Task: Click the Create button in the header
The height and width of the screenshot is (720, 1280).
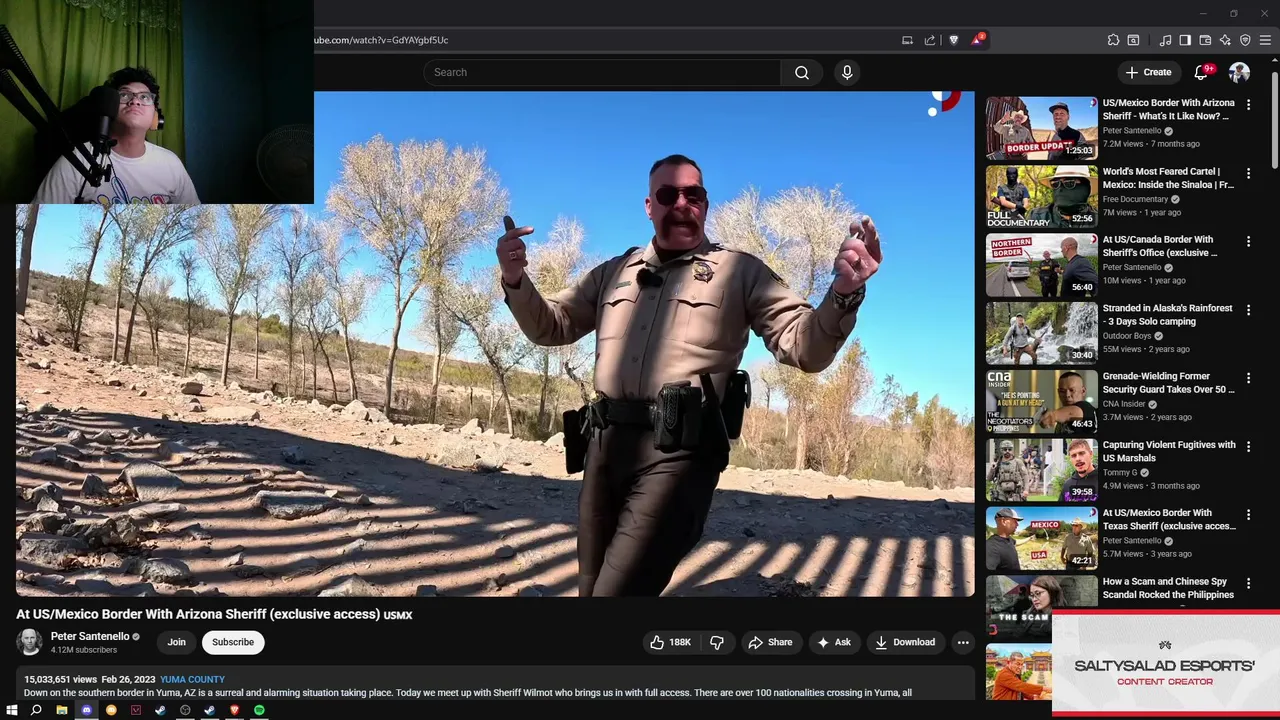Action: coord(1148,72)
